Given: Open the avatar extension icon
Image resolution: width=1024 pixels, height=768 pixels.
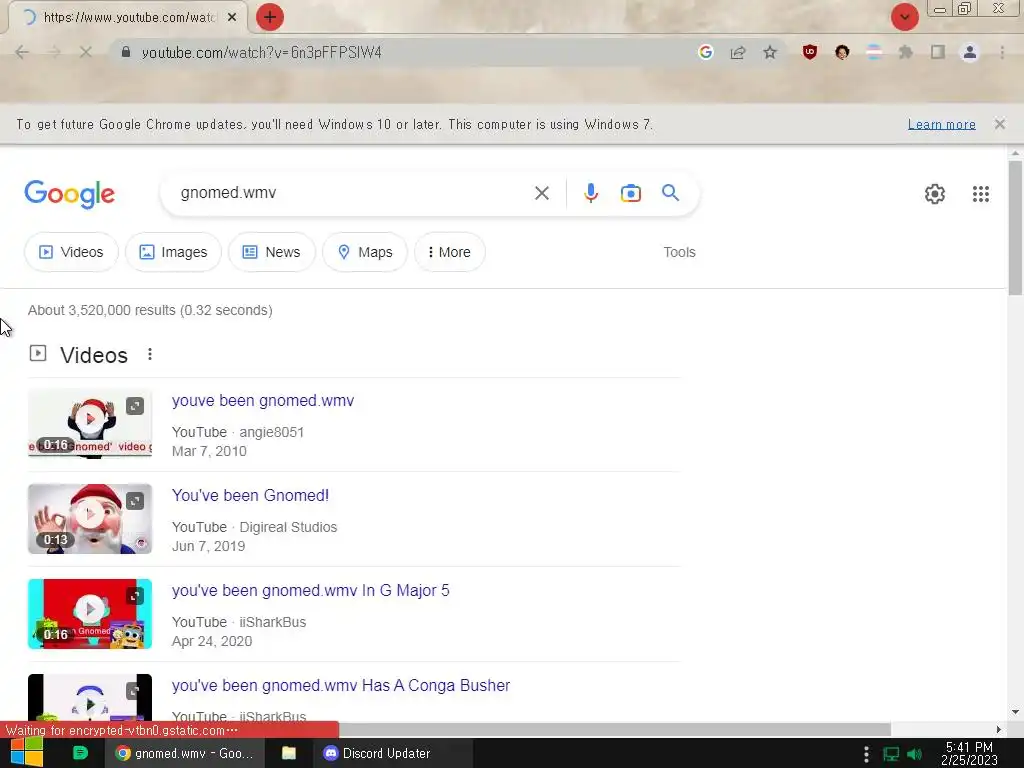Looking at the screenshot, I should tap(842, 52).
